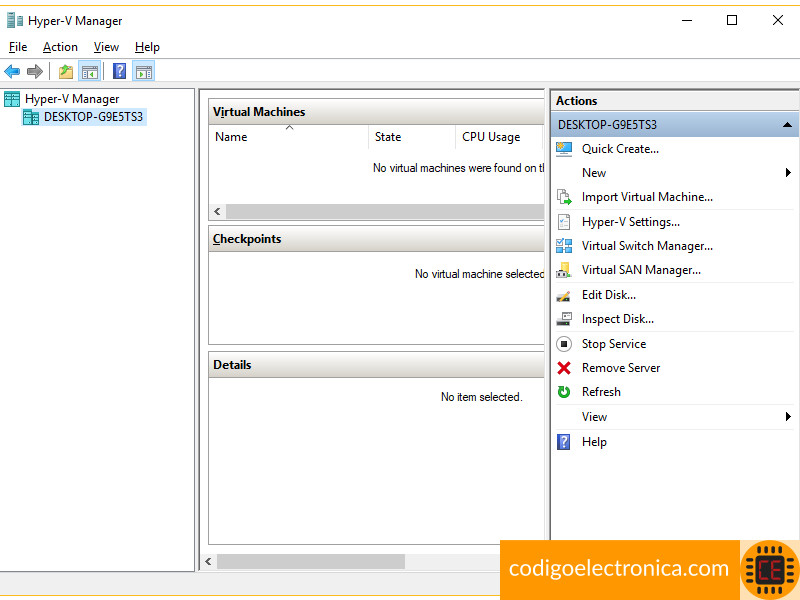
Task: Sort by the CPU Usage column header
Action: 498,137
